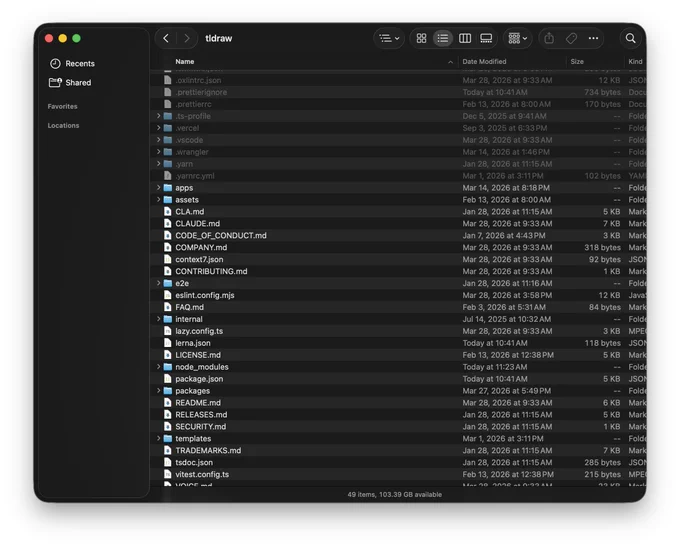
Task: Open the group-by dropdown in toolbar
Action: [x=518, y=38]
